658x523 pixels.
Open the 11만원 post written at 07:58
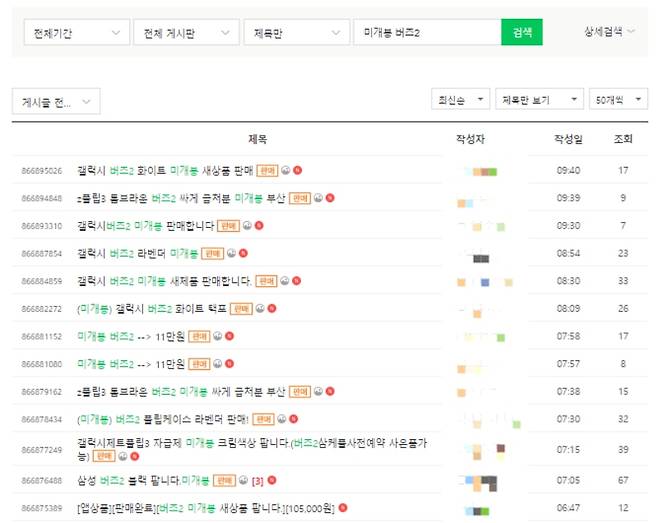point(131,336)
